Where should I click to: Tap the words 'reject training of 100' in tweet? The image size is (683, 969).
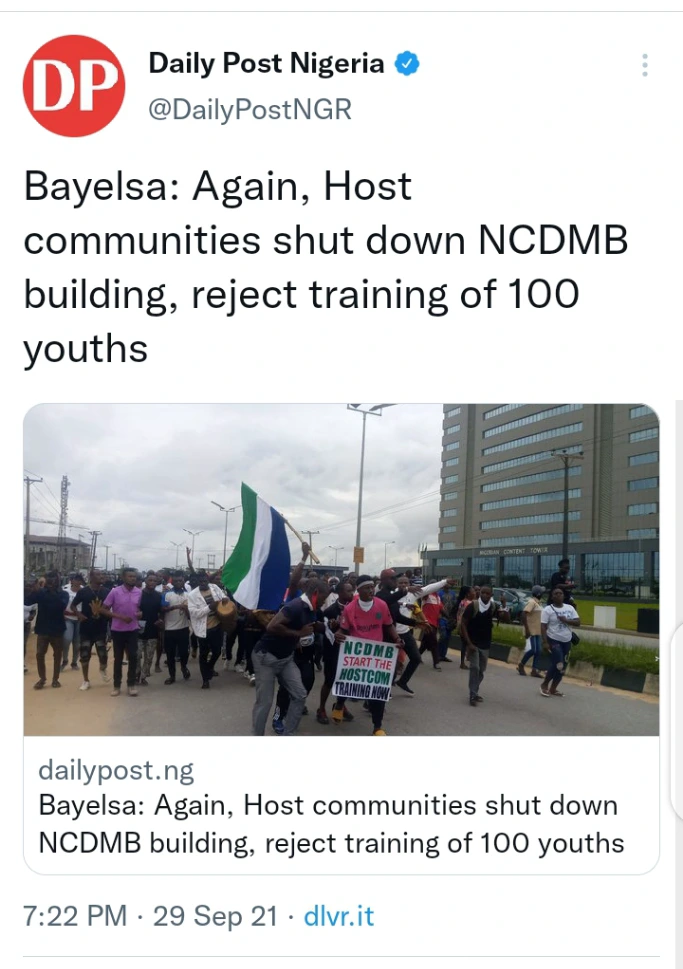click(385, 294)
